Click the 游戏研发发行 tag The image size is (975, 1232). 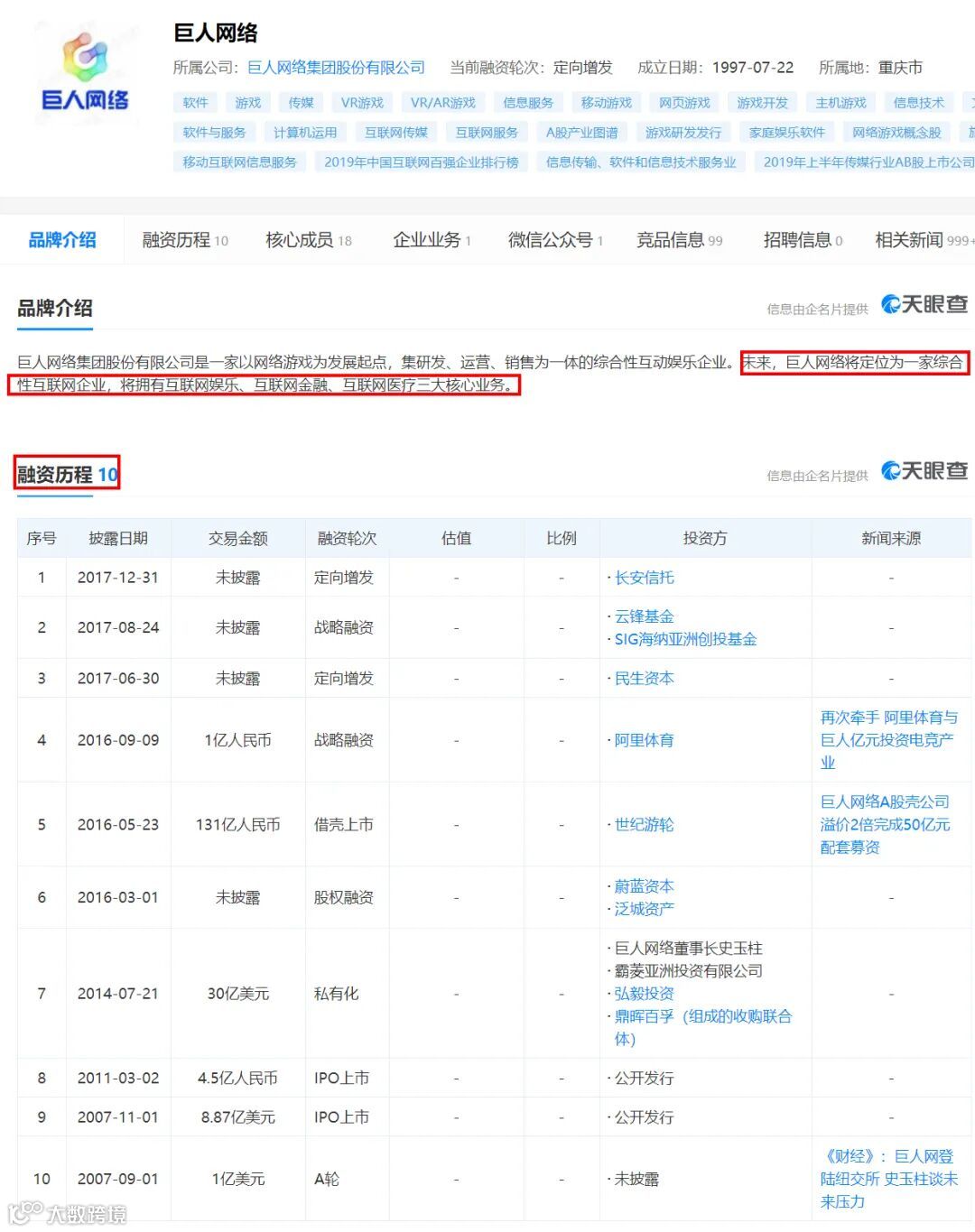click(683, 133)
